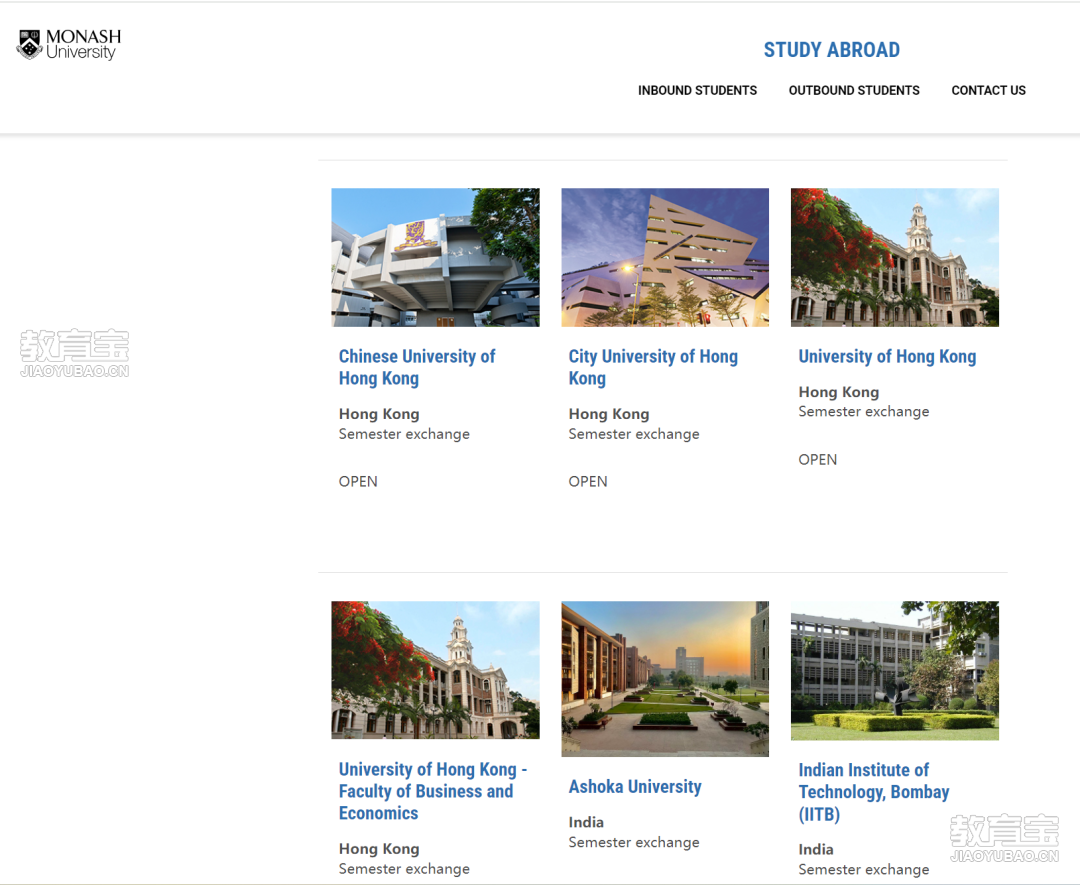Click 'Semester exchange' under Indian Institute of Technology, Bombay

click(864, 870)
